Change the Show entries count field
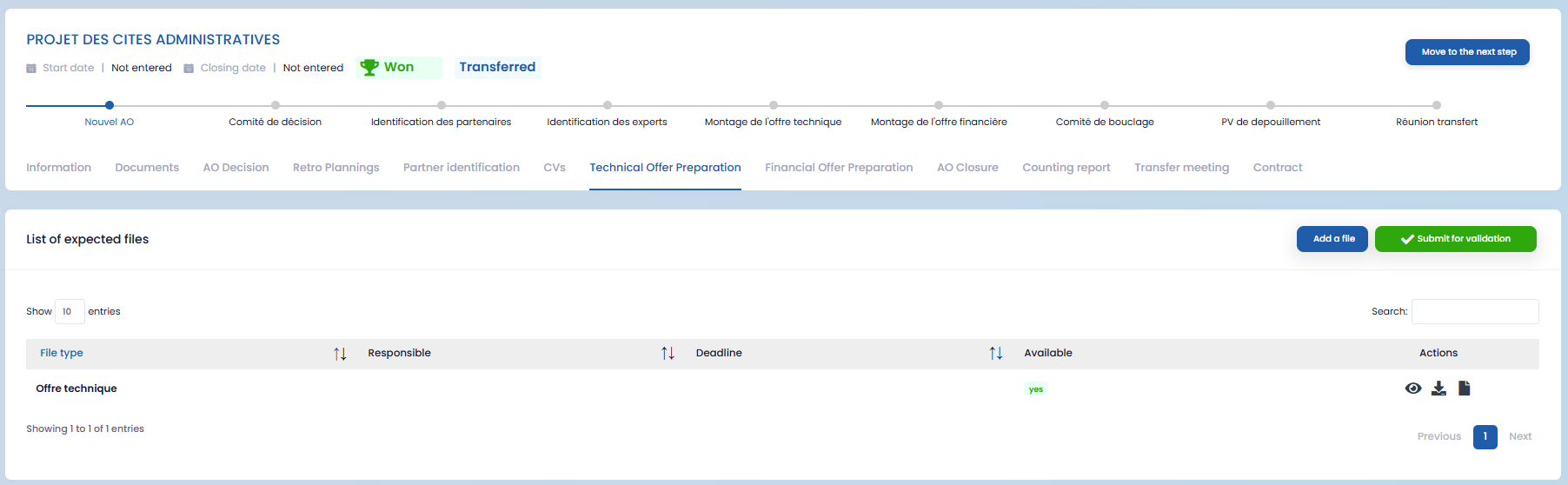The height and width of the screenshot is (485, 1568). 70,311
